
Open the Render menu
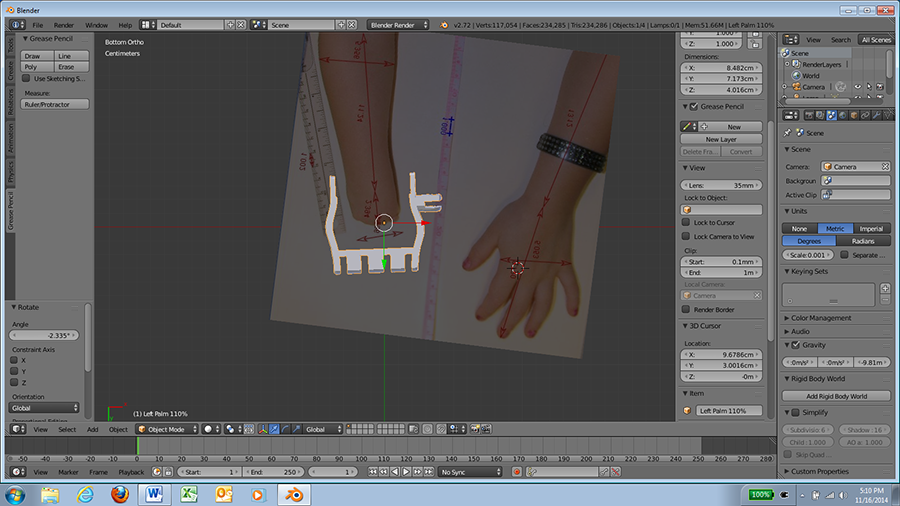(64, 25)
